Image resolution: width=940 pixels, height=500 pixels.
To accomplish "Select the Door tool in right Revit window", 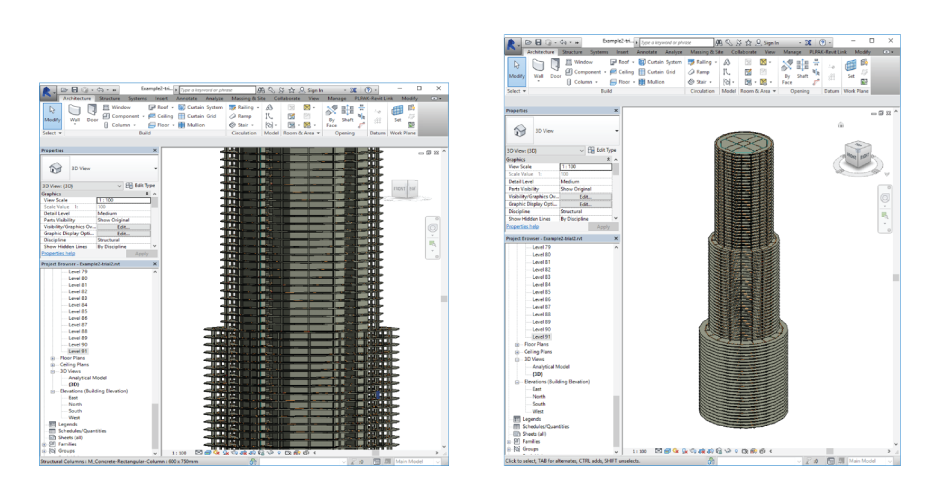I will click(x=556, y=69).
